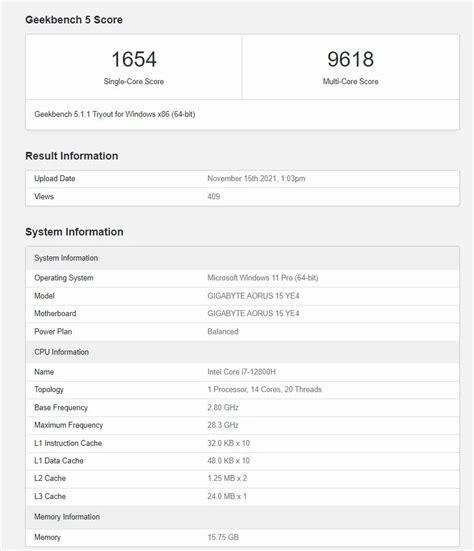Click the Maximum Frequency label
The height and width of the screenshot is (551, 474).
point(69,425)
